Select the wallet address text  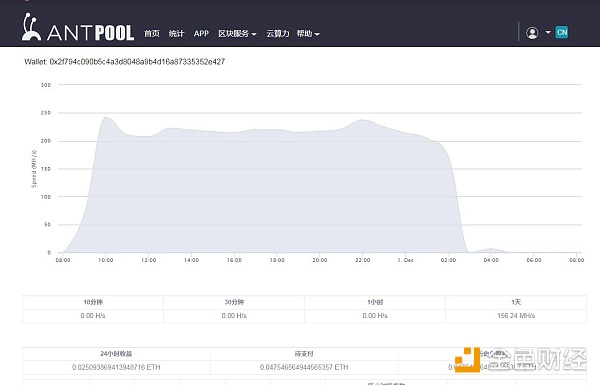pos(124,62)
